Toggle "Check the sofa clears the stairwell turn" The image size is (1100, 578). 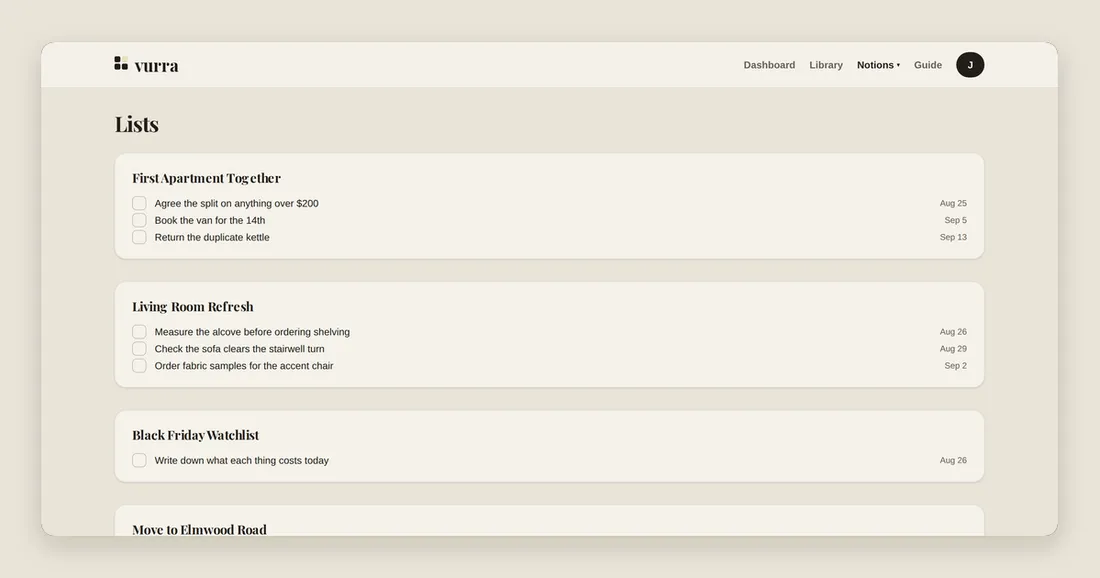pyautogui.click(x=139, y=349)
